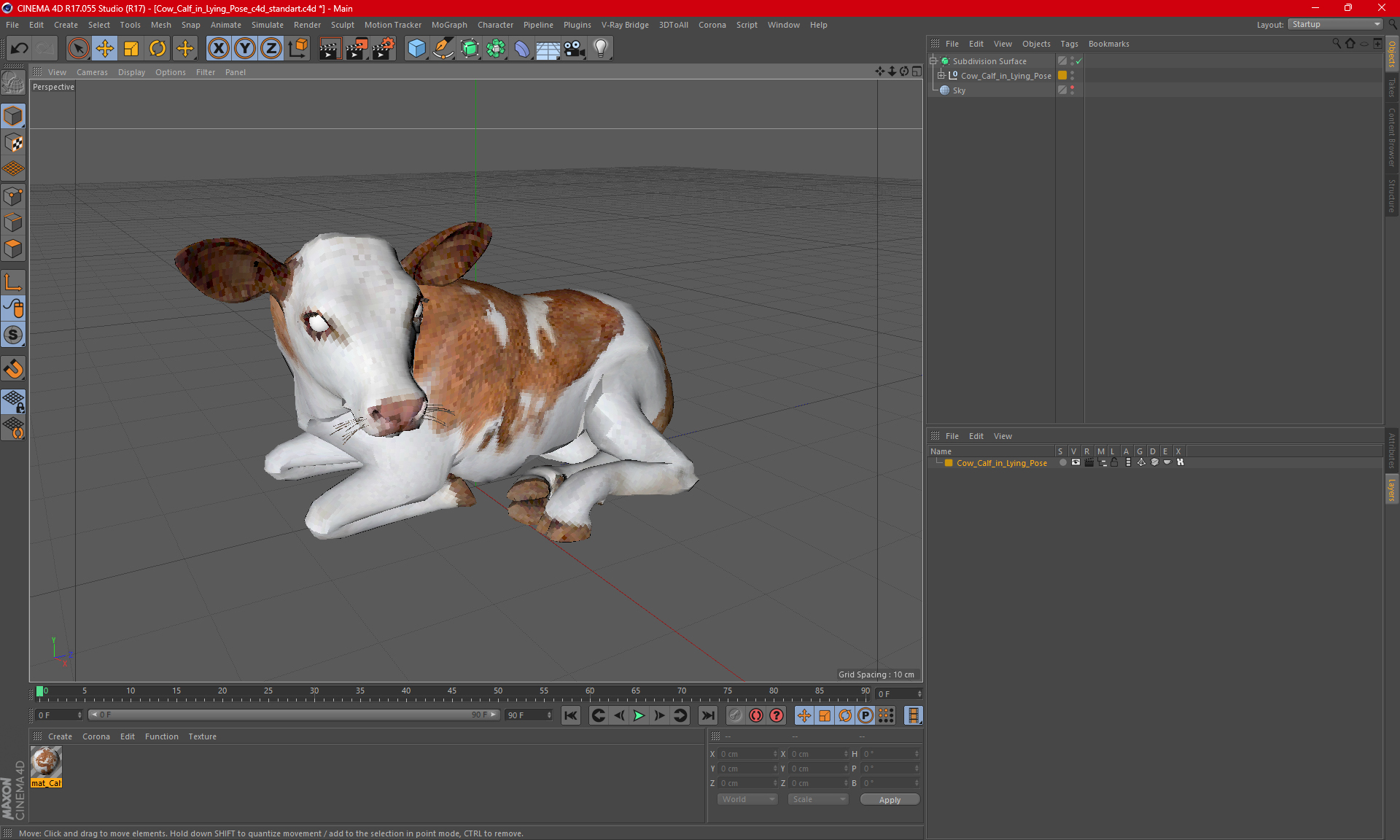This screenshot has width=1400, height=840.
Task: Open the Scale coordinate mode dropdown
Action: pyautogui.click(x=818, y=799)
